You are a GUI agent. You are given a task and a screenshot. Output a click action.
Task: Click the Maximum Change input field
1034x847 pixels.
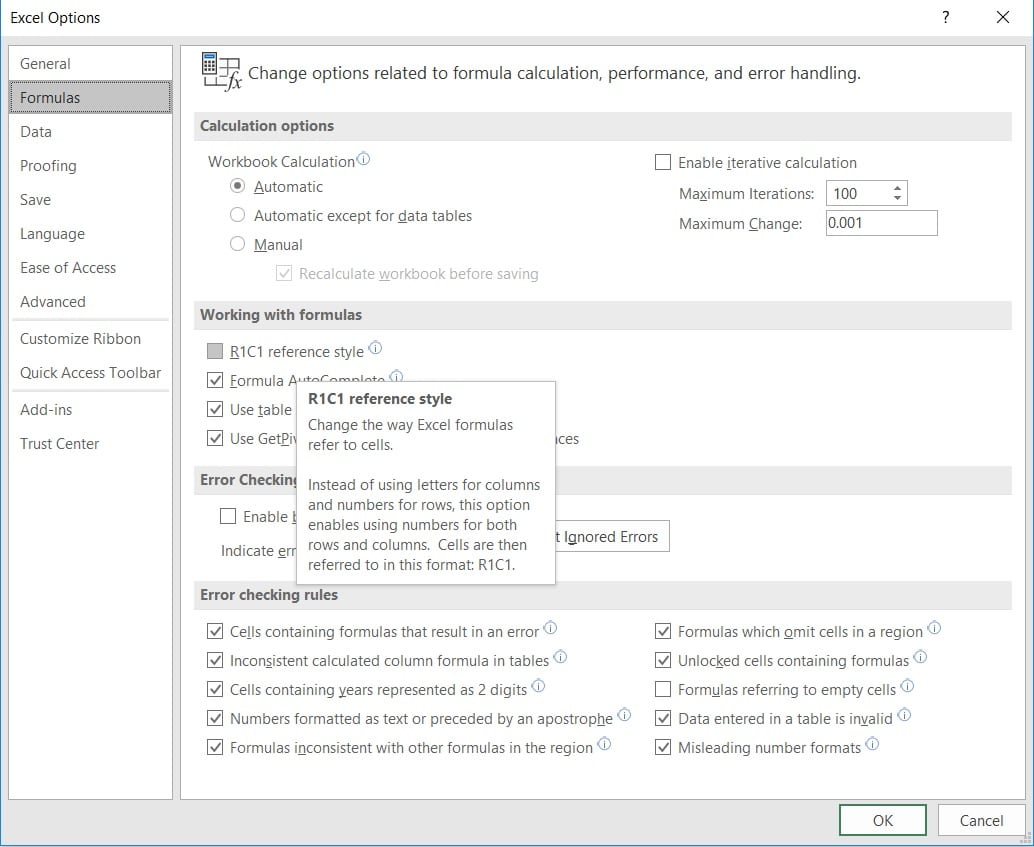coord(882,223)
